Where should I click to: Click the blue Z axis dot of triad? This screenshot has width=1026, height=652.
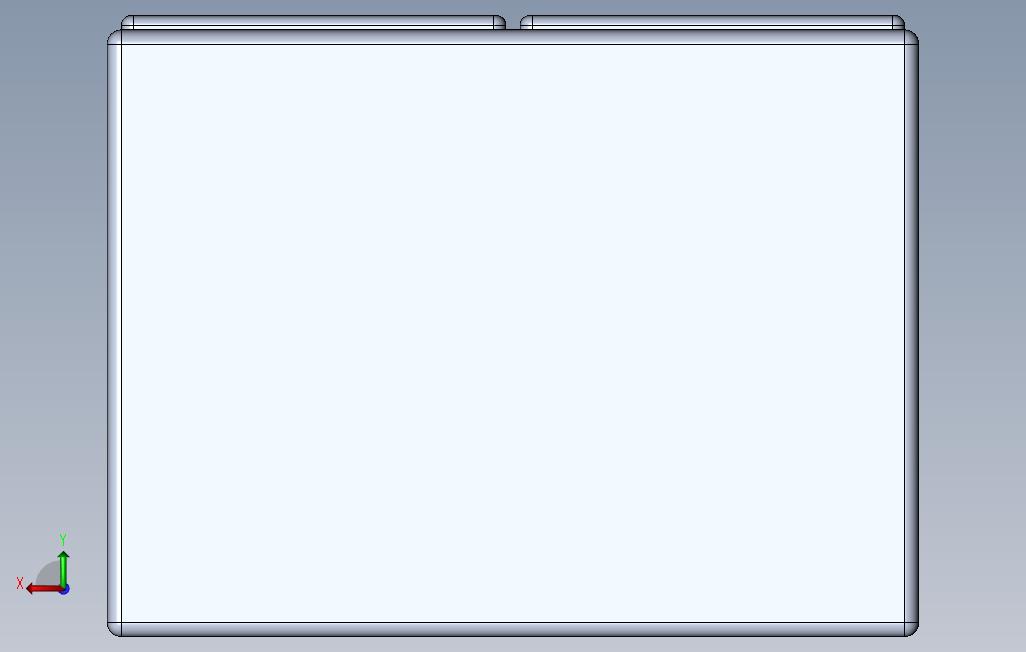pos(64,590)
